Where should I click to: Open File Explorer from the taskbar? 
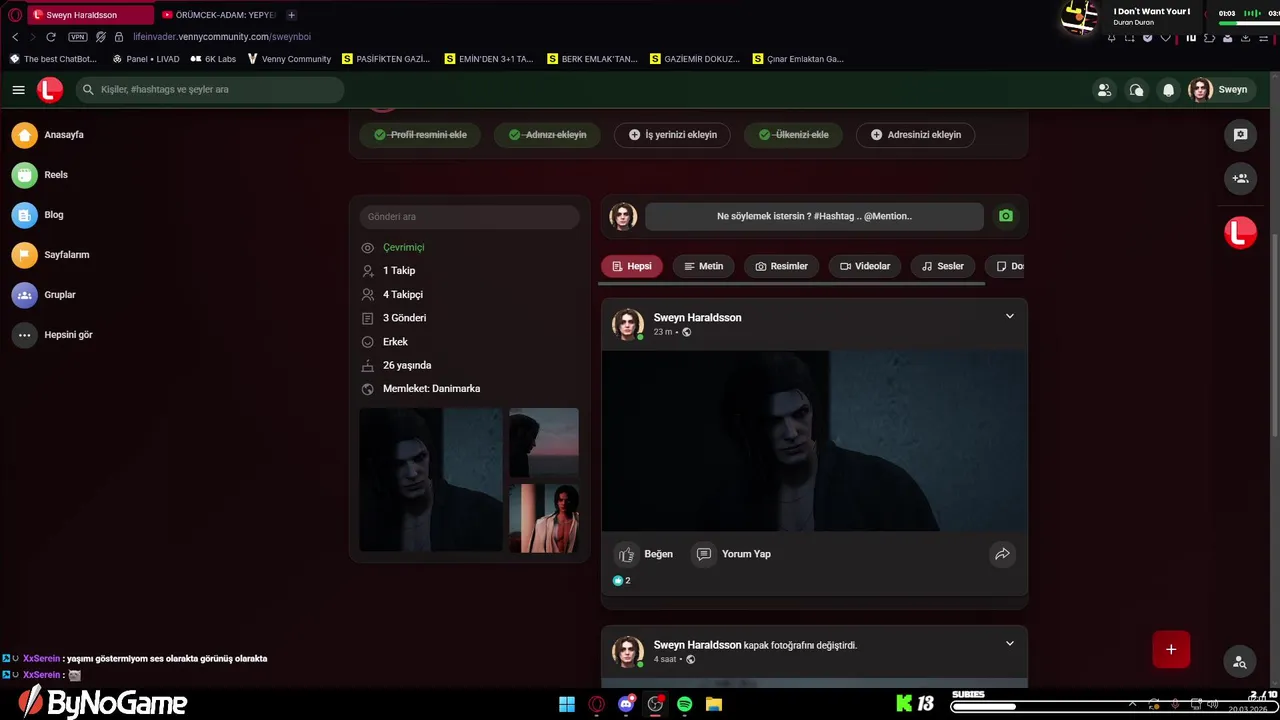[714, 704]
